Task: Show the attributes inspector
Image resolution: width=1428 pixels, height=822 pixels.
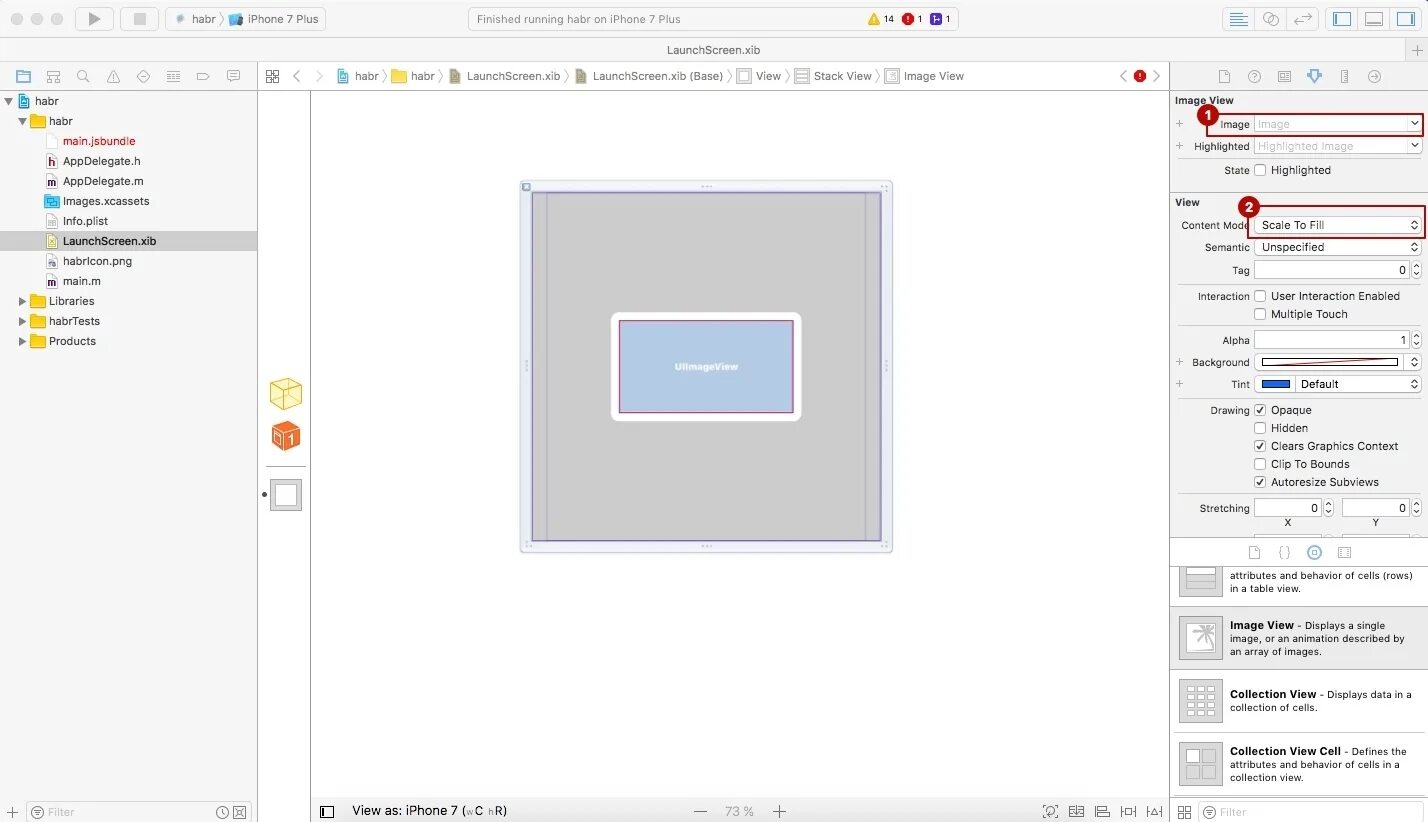Action: pyautogui.click(x=1314, y=76)
